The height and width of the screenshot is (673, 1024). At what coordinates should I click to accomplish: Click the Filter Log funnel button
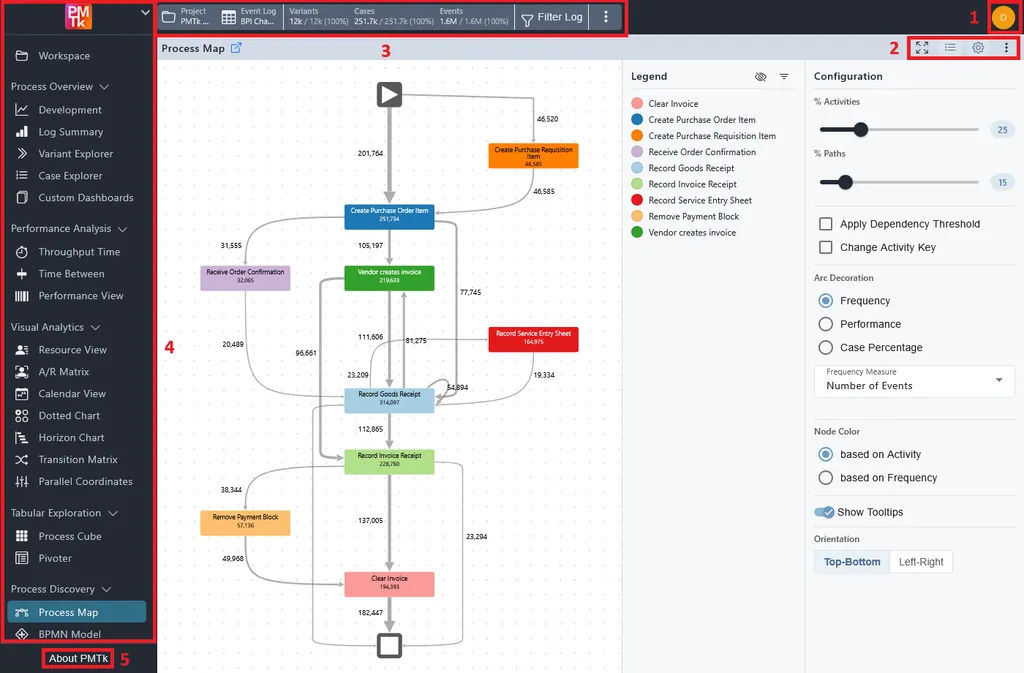point(552,18)
